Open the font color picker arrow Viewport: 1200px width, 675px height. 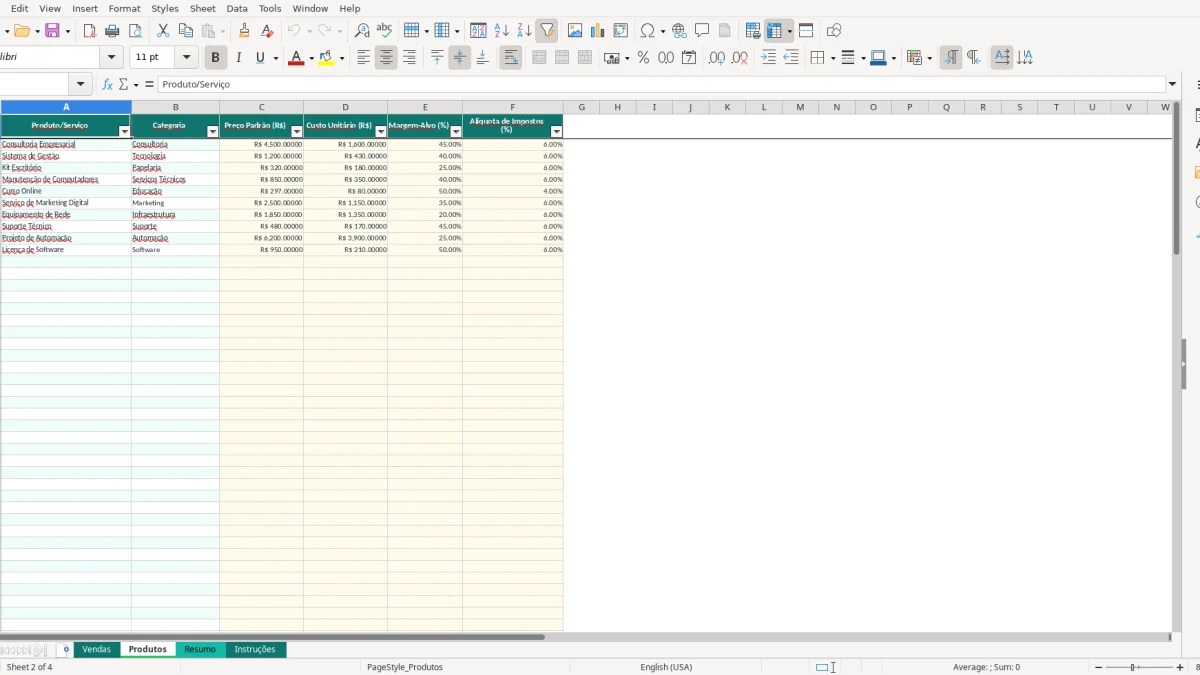point(311,58)
